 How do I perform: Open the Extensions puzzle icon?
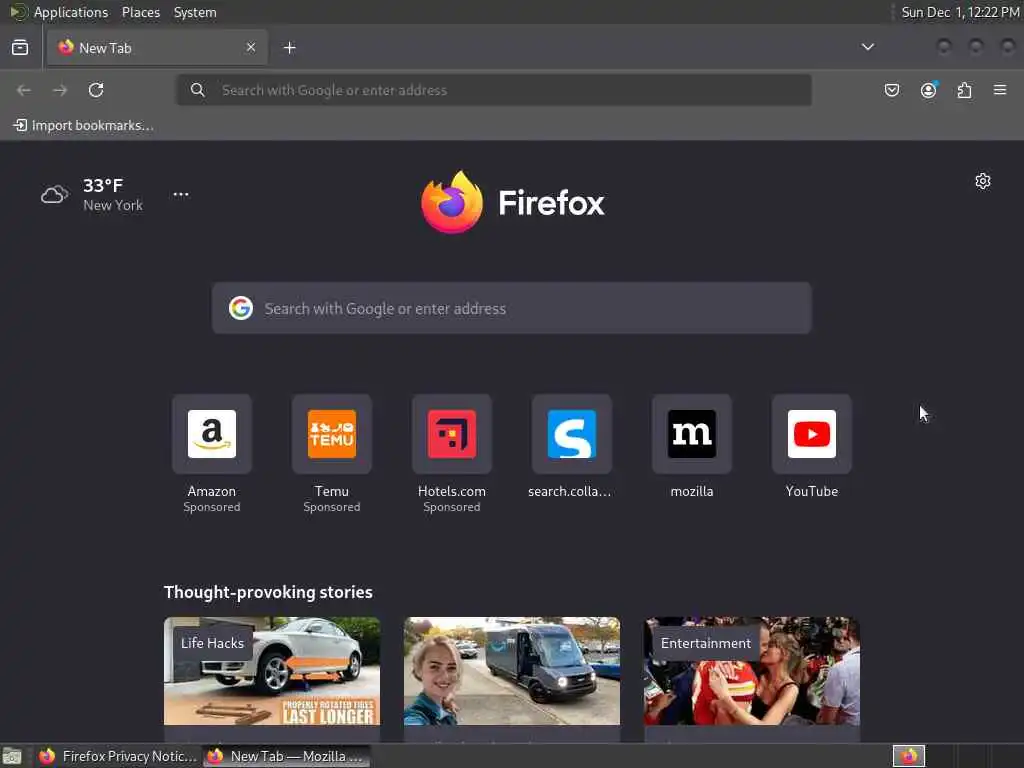pos(965,90)
